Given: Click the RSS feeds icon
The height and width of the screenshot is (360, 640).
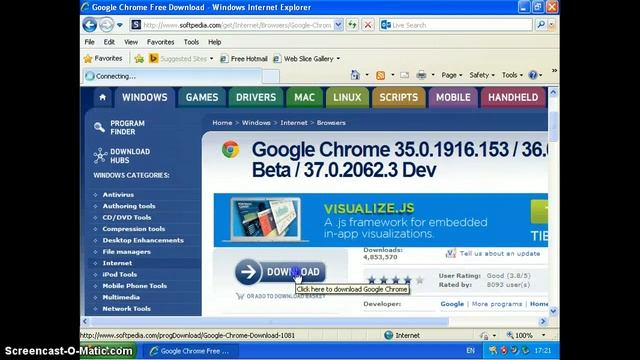Looking at the screenshot, I should pos(380,75).
